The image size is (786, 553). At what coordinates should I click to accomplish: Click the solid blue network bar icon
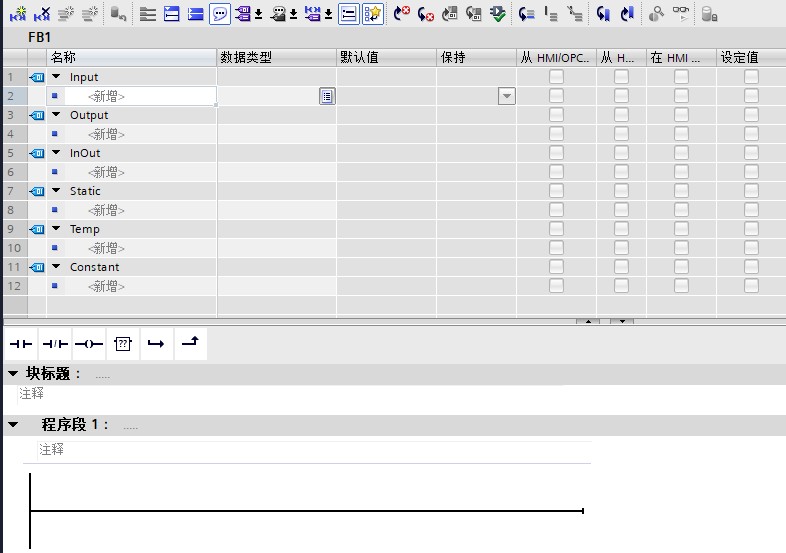pos(195,14)
